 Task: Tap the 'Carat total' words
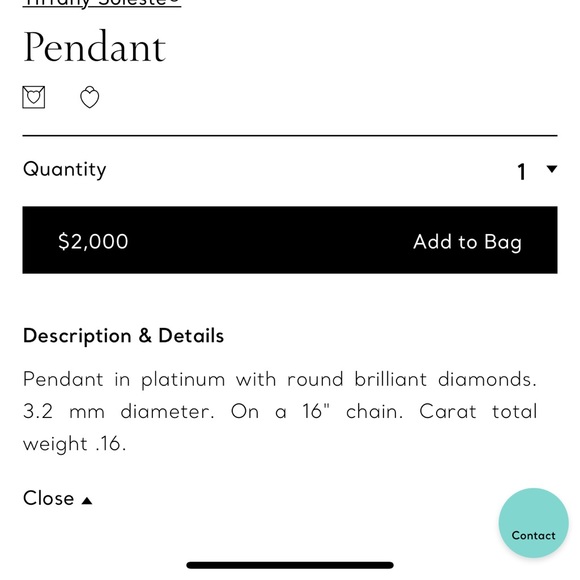click(478, 411)
